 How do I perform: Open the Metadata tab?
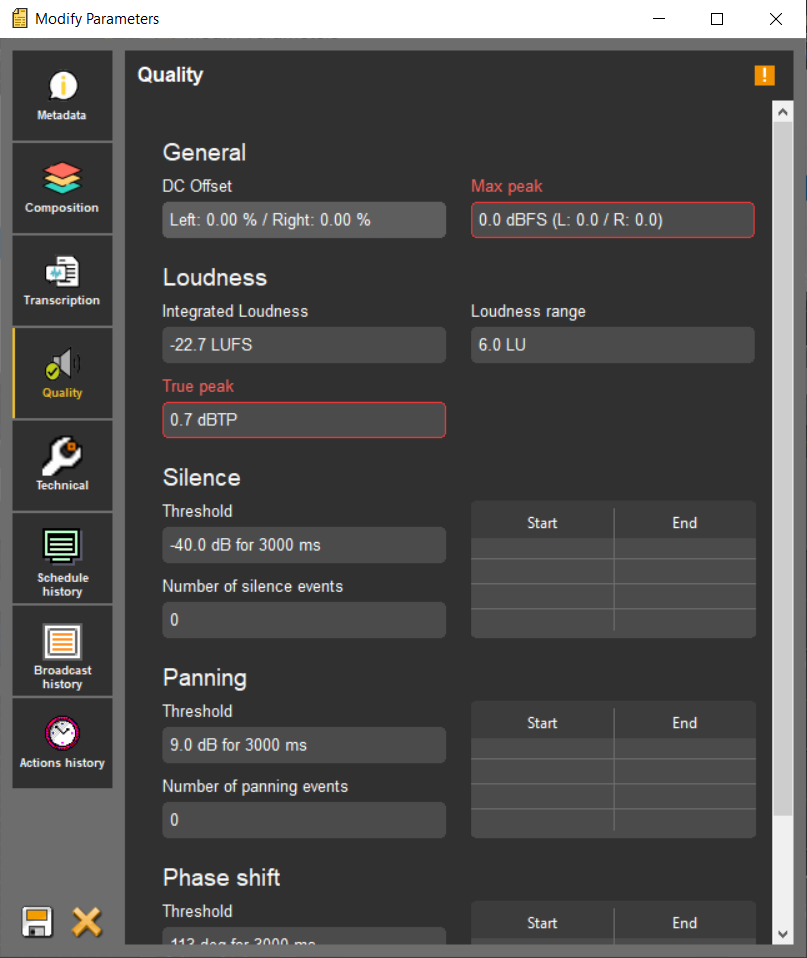(x=62, y=96)
